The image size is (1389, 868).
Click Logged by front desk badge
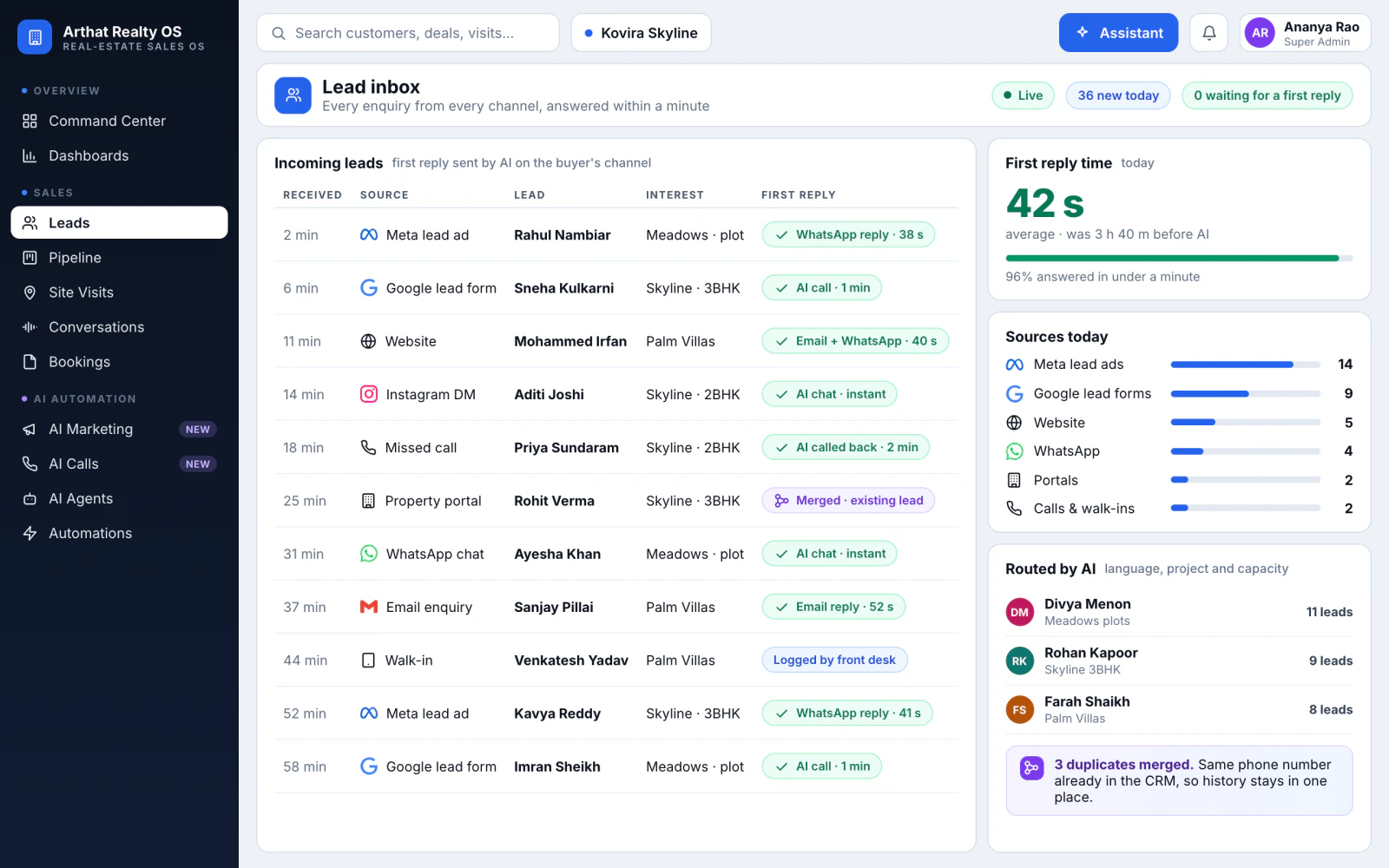tap(834, 661)
